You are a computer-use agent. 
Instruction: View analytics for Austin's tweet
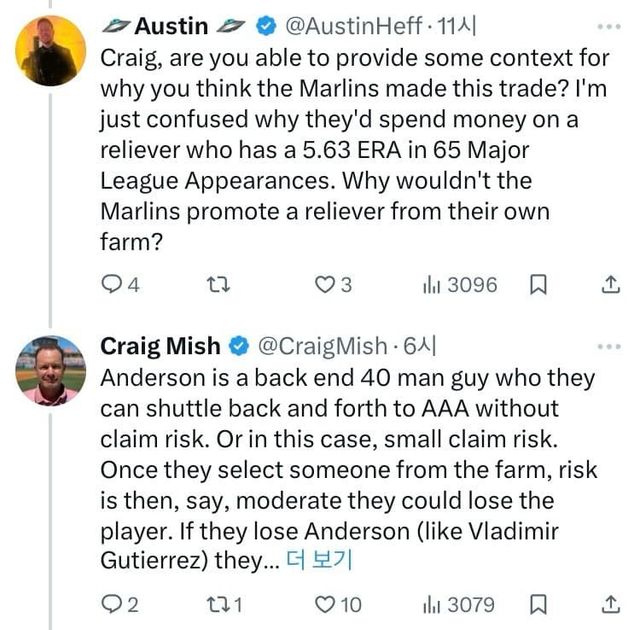click(431, 285)
